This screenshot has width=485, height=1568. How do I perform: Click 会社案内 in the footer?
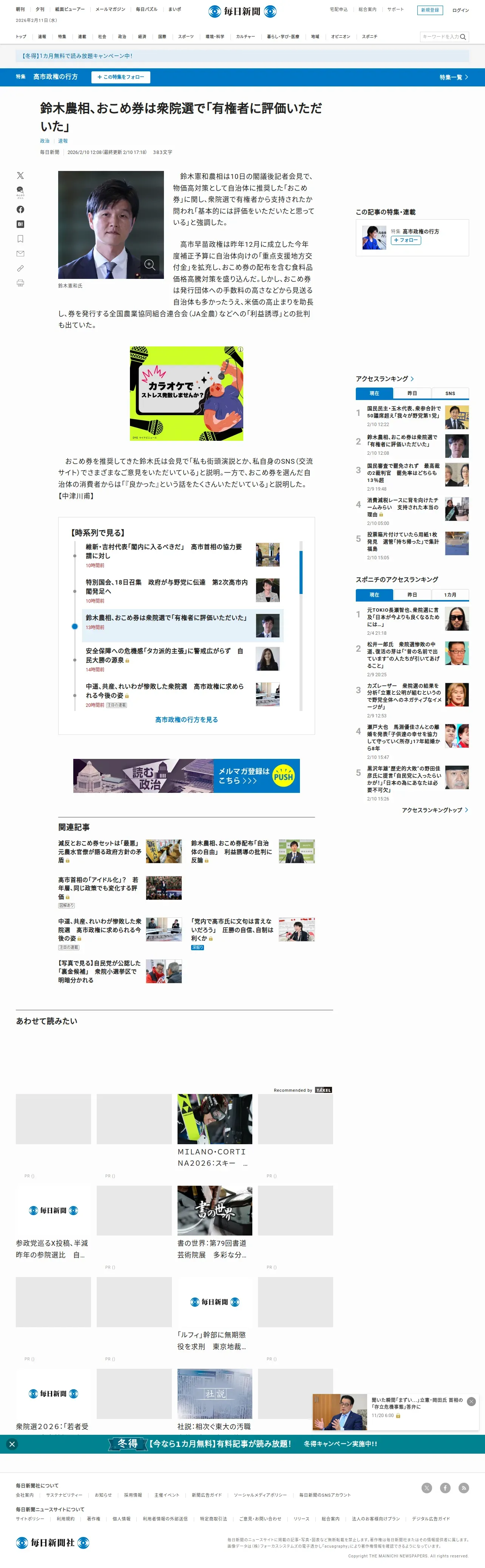click(x=25, y=1495)
